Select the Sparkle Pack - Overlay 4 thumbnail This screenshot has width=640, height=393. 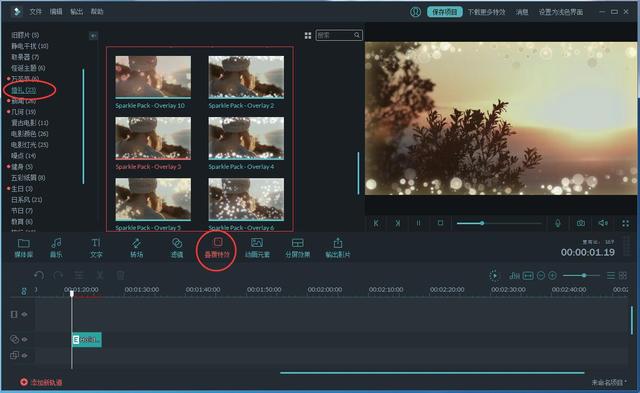pyautogui.click(x=246, y=138)
